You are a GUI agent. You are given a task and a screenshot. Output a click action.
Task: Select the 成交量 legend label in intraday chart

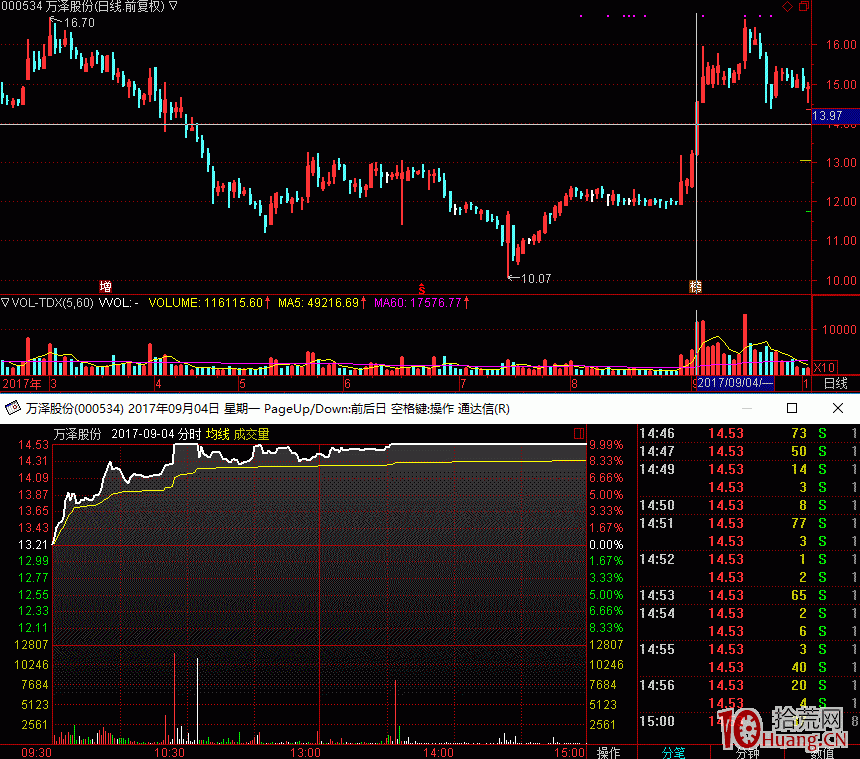click(x=252, y=434)
